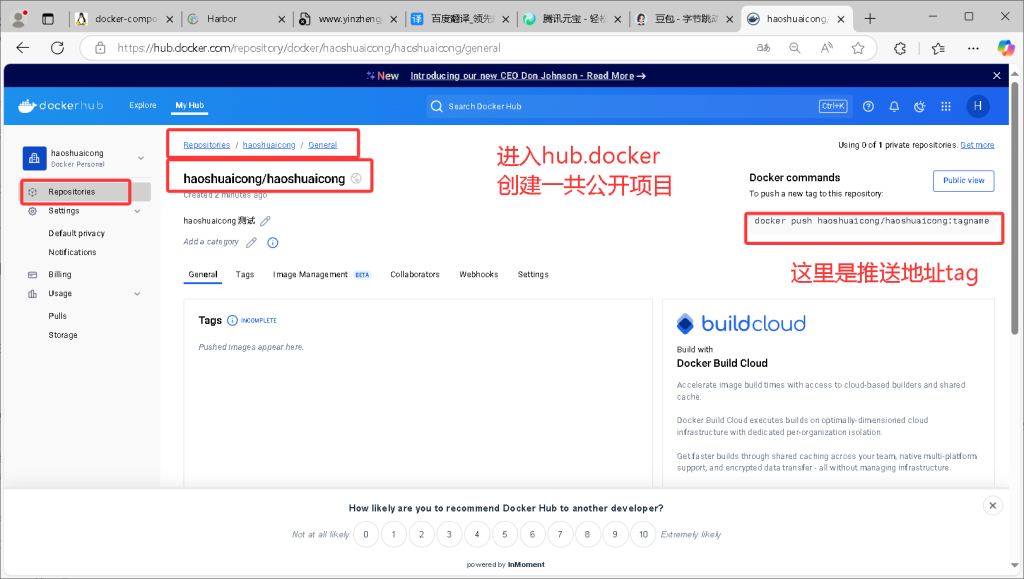Click the category info icon
The width and height of the screenshot is (1024, 579).
point(272,242)
